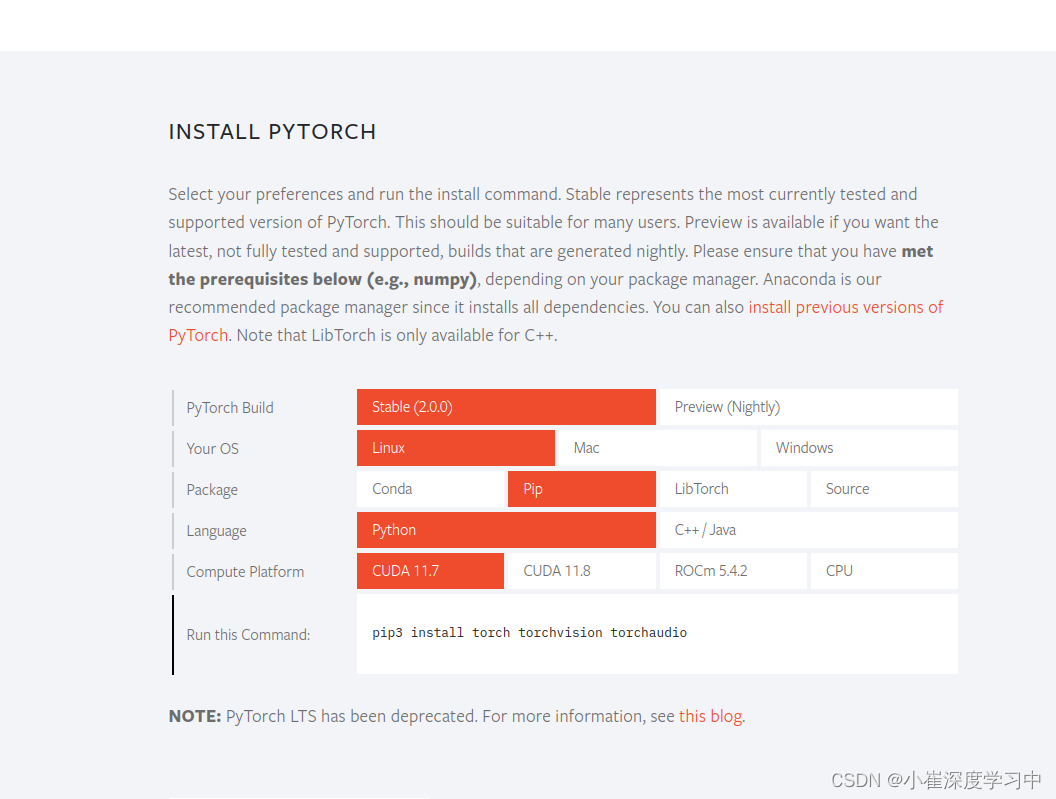Select the CUDA 11.7 compute platform
The image size is (1056, 799).
(x=430, y=570)
